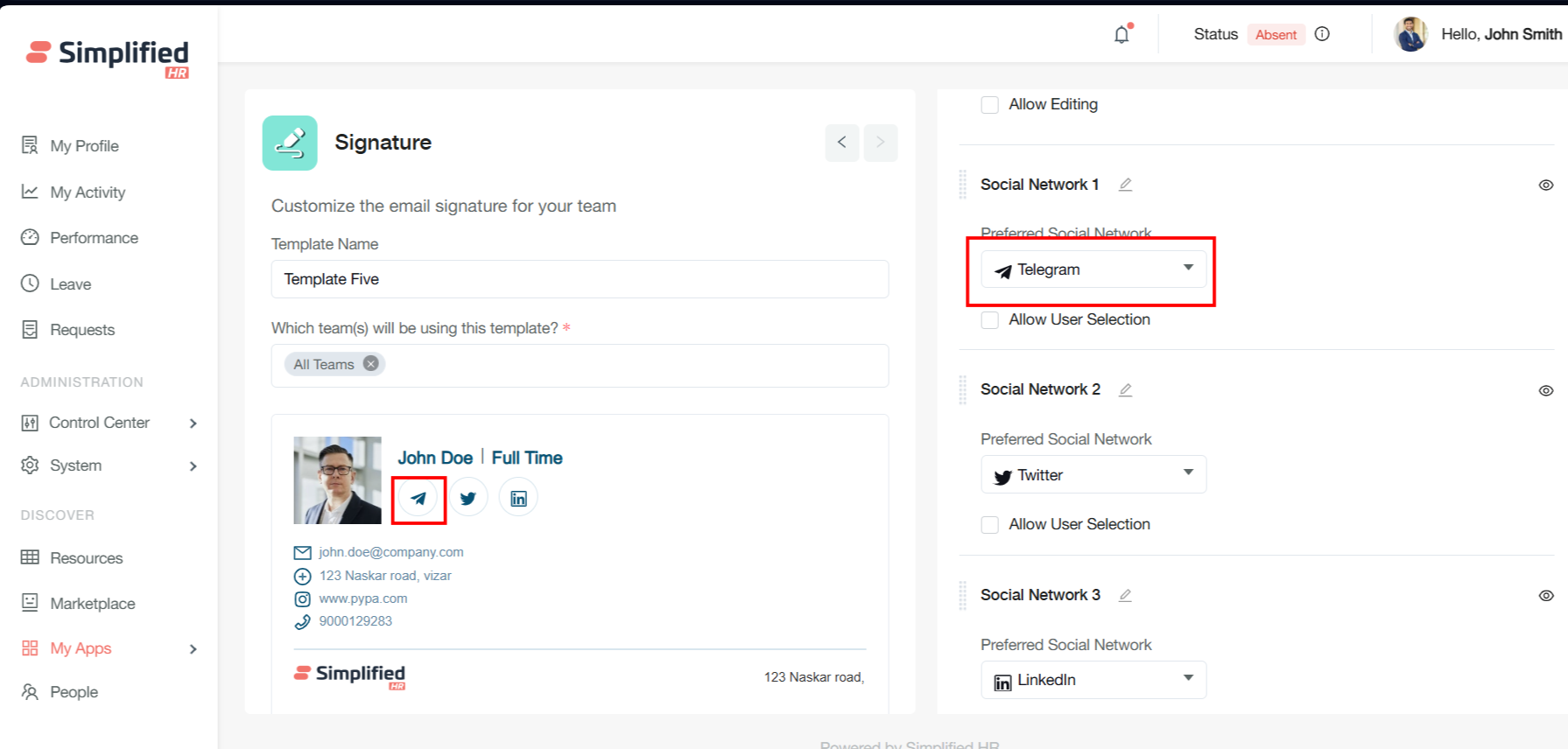Viewport: 1568px width, 749px height.
Task: Click the Telegram icon in signature preview
Action: (x=418, y=499)
